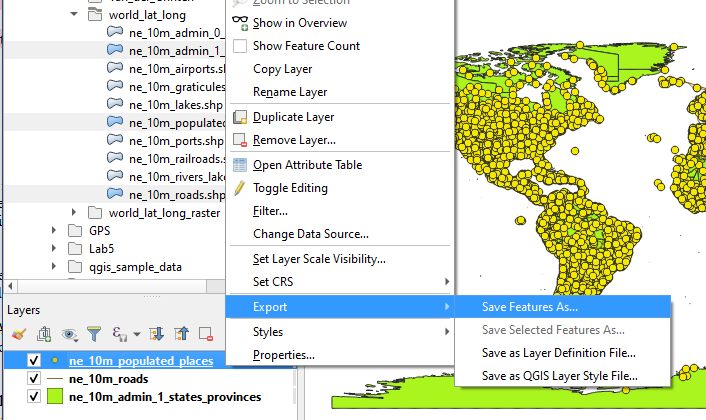The height and width of the screenshot is (420, 706).
Task: Expand the GPS folder in browser
Action: (x=56, y=230)
